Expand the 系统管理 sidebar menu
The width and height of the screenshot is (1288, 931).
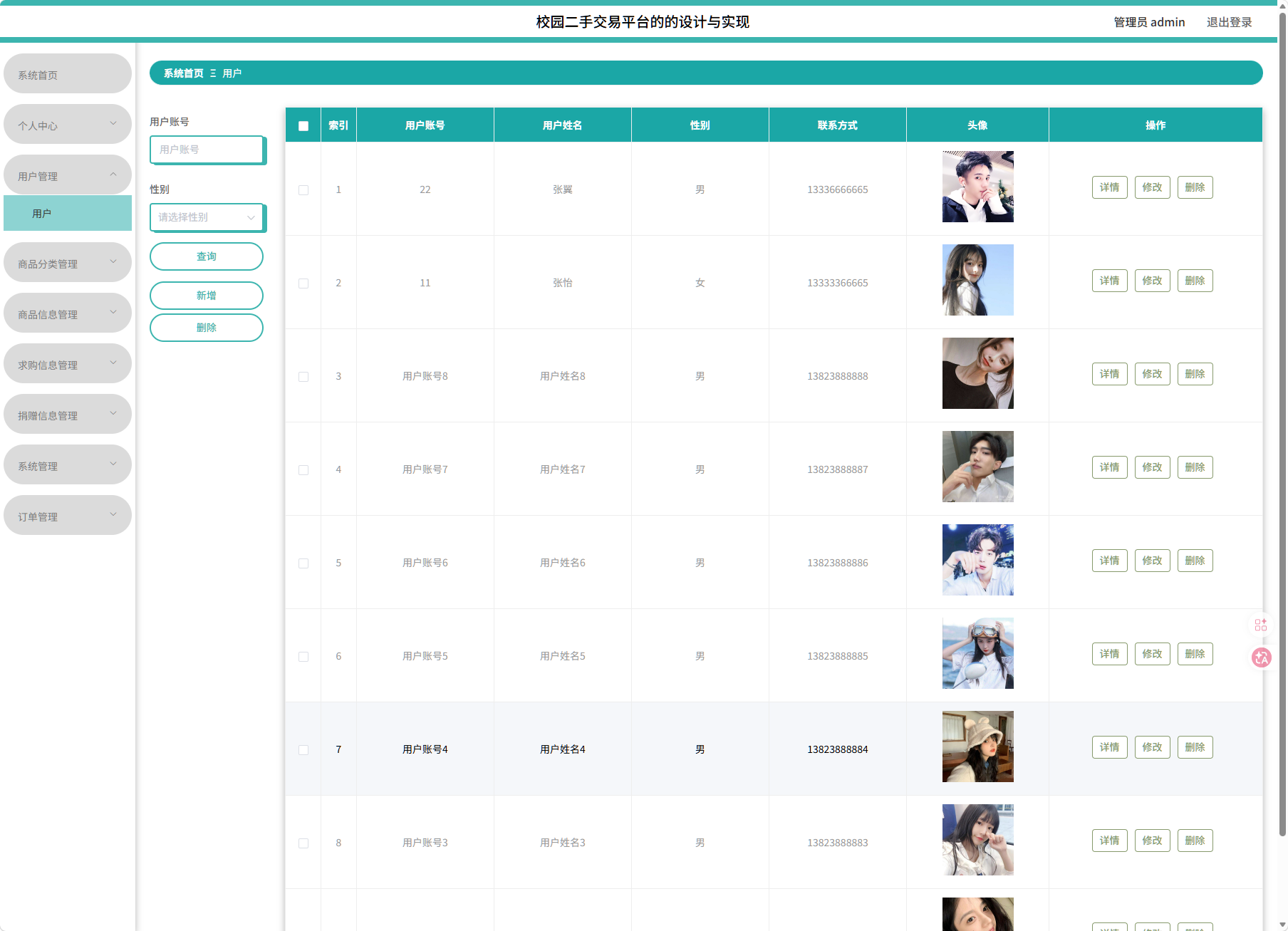[68, 465]
